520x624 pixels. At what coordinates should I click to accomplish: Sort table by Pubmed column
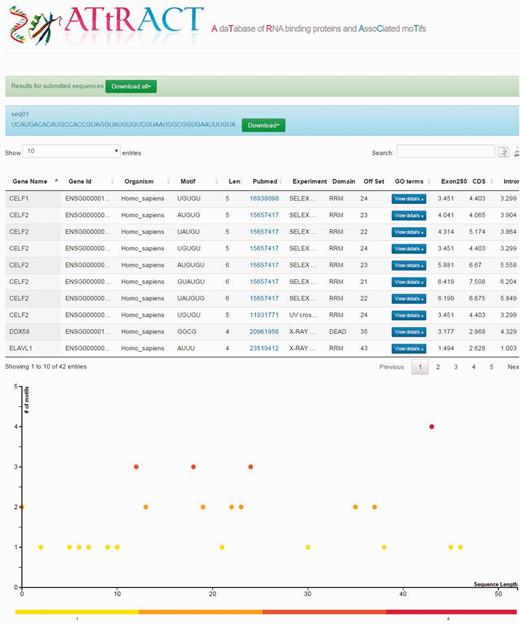coord(266,181)
